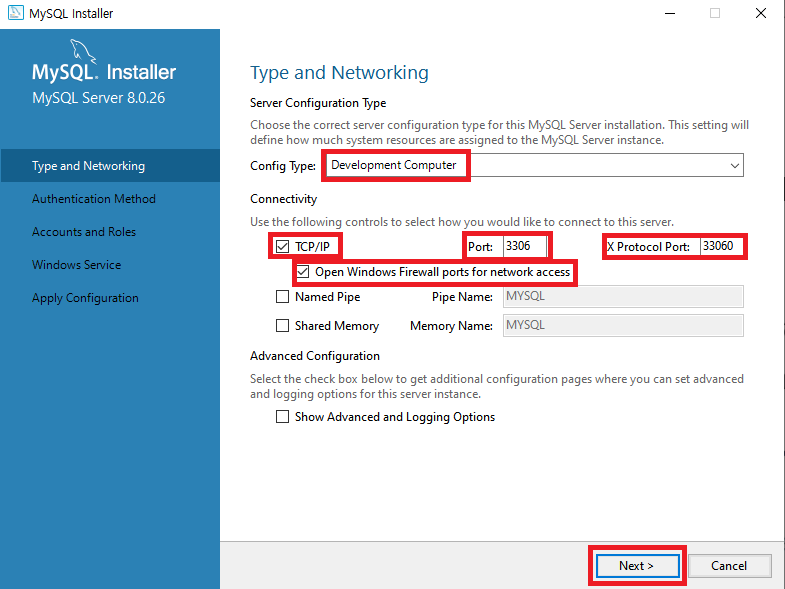Enable the Named Pipe checkbox
Image resolution: width=785 pixels, height=589 pixels.
click(282, 297)
